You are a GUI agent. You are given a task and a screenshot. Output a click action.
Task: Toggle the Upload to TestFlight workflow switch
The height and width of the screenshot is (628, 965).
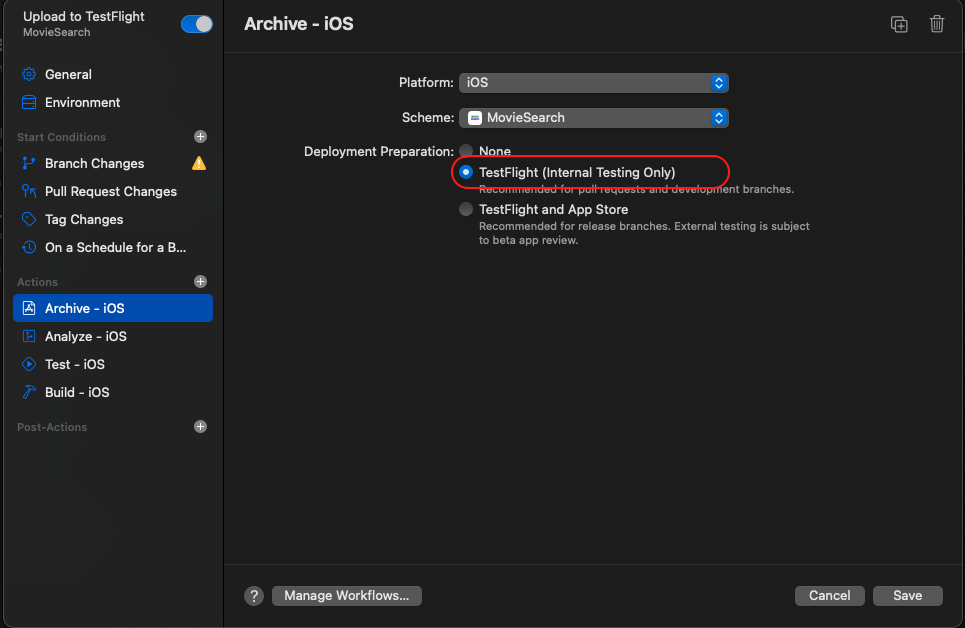196,24
